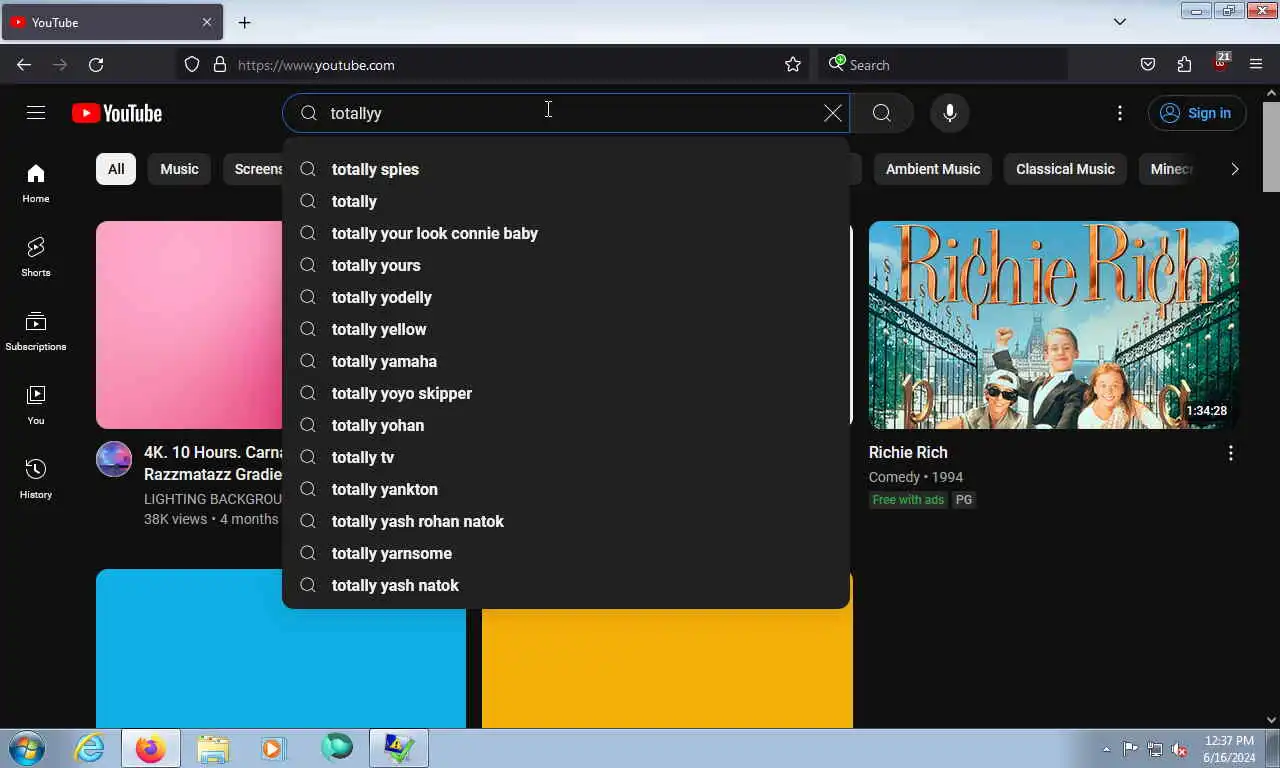Open the Windows Start menu
Screen dimensions: 1280x768
pyautogui.click(x=26, y=748)
